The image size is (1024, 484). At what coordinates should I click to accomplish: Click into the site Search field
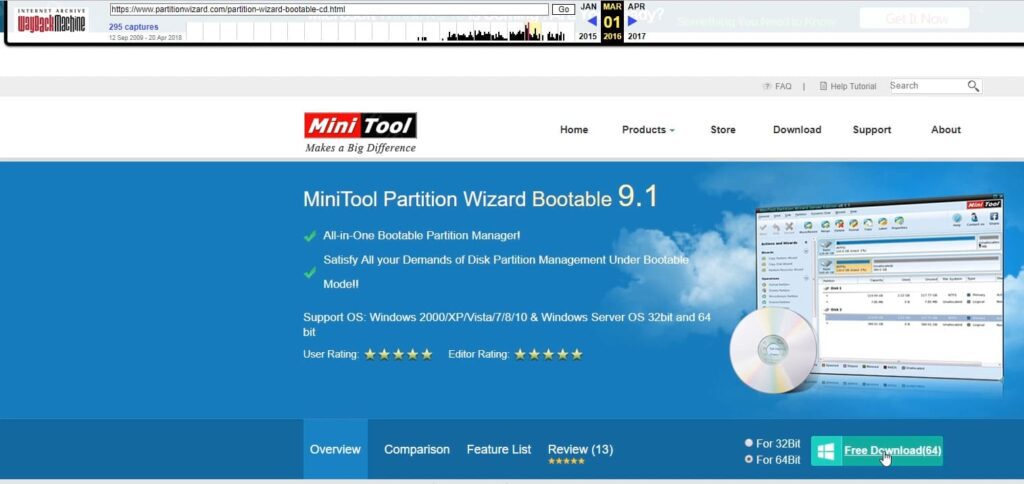(927, 86)
